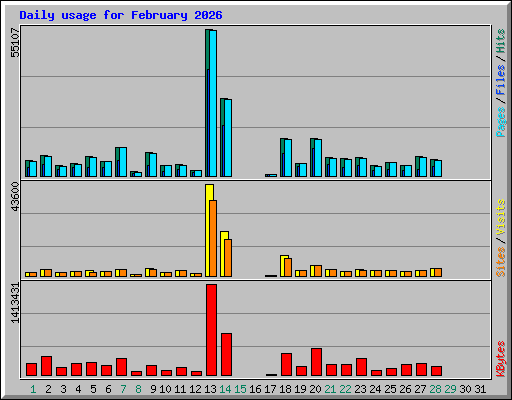Select day label "3" on the x-axis
The height and width of the screenshot is (400, 512).
click(x=63, y=389)
